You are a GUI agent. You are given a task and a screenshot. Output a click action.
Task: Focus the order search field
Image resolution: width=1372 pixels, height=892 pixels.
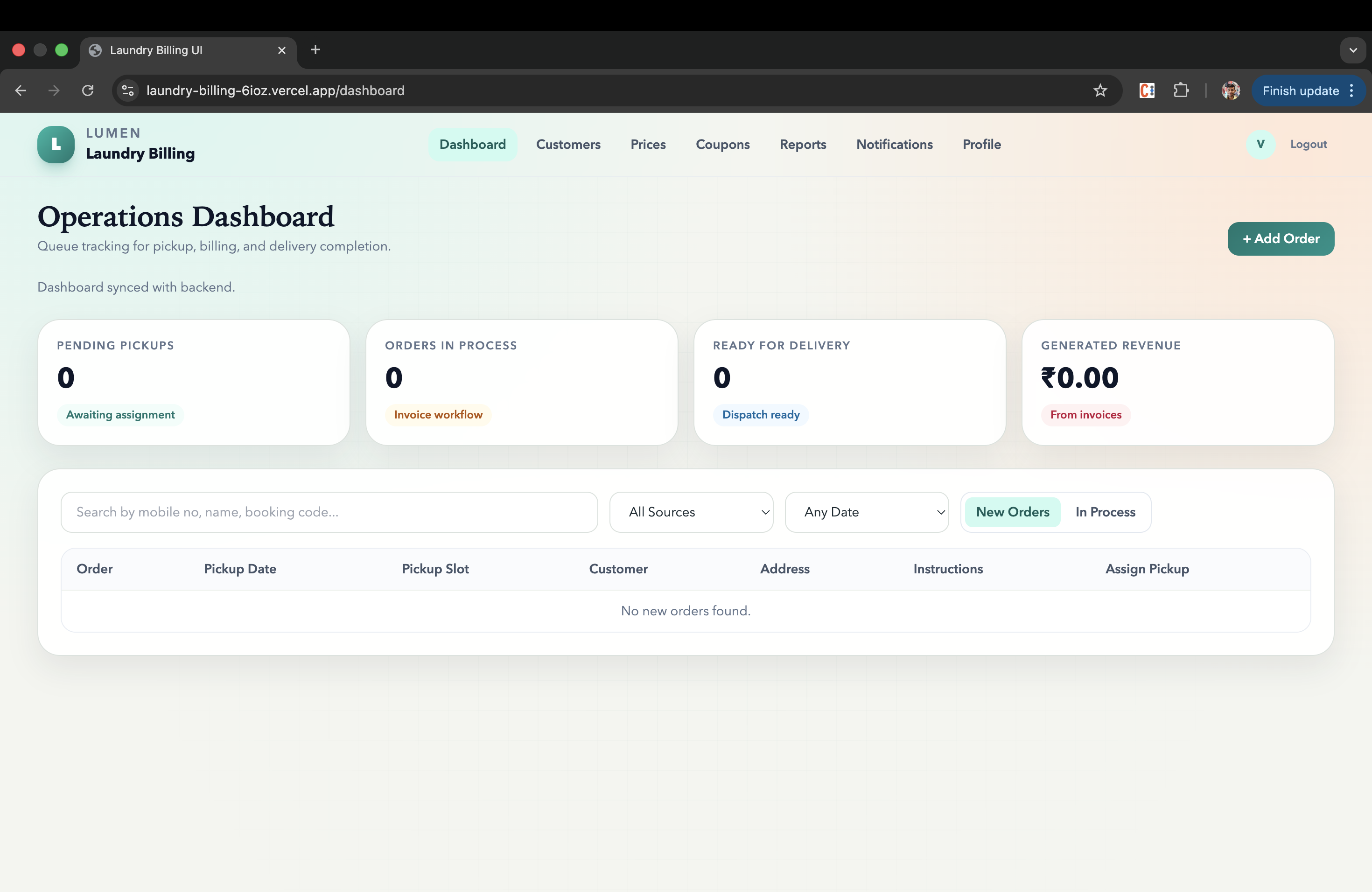pyautogui.click(x=329, y=512)
